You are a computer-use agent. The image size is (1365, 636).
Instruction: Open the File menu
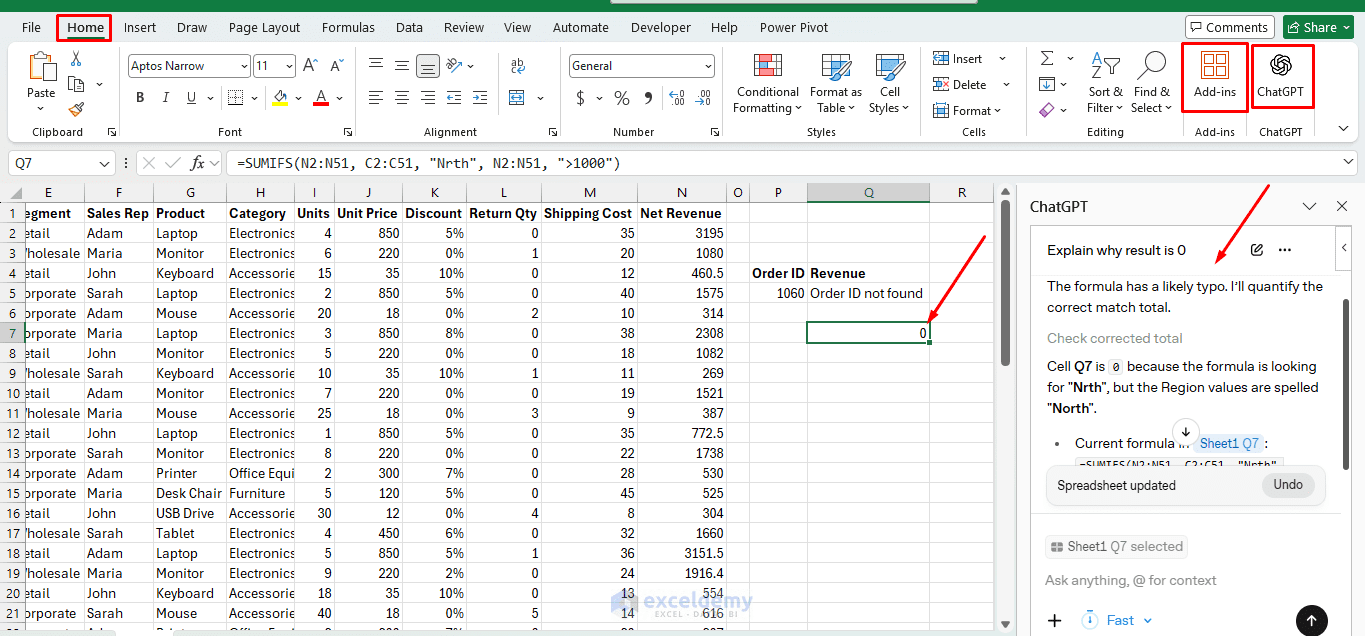31,27
